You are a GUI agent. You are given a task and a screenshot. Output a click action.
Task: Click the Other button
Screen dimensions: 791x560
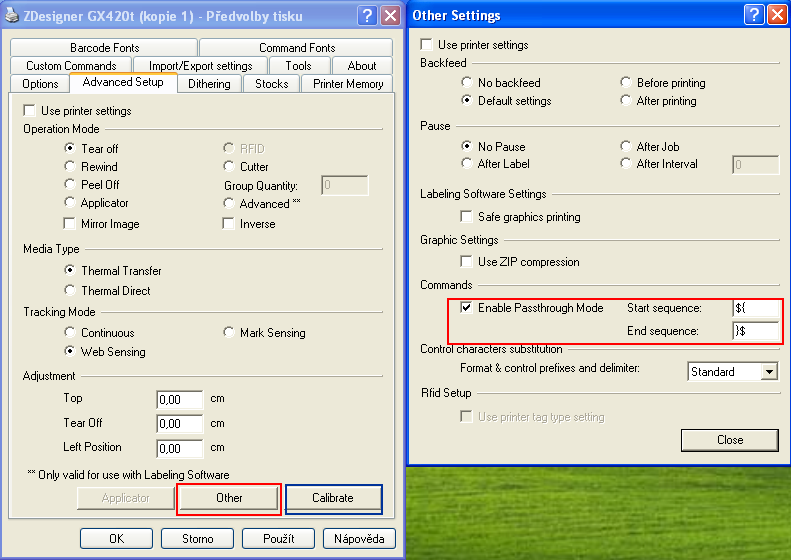pyautogui.click(x=229, y=498)
